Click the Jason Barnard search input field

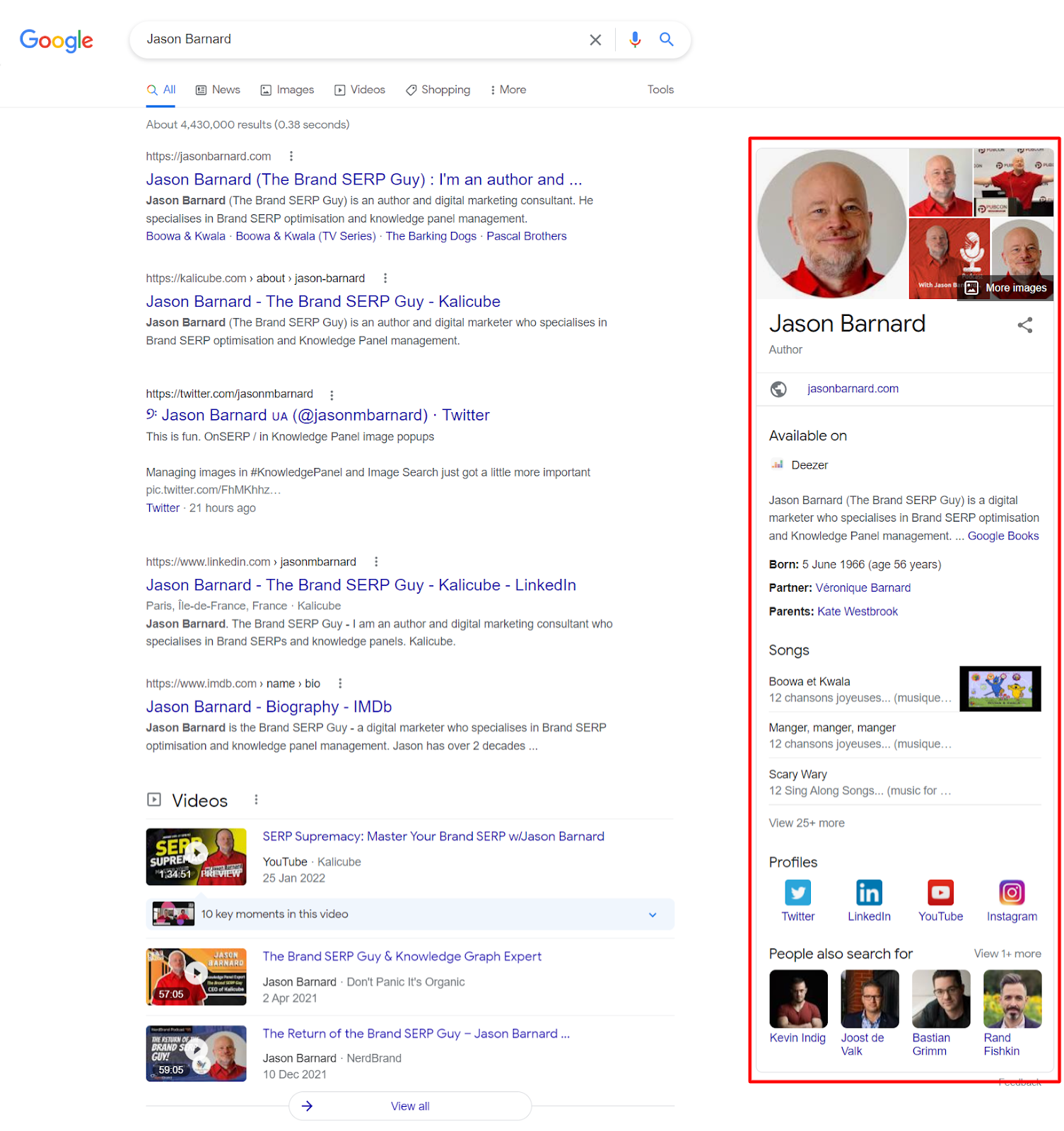361,40
